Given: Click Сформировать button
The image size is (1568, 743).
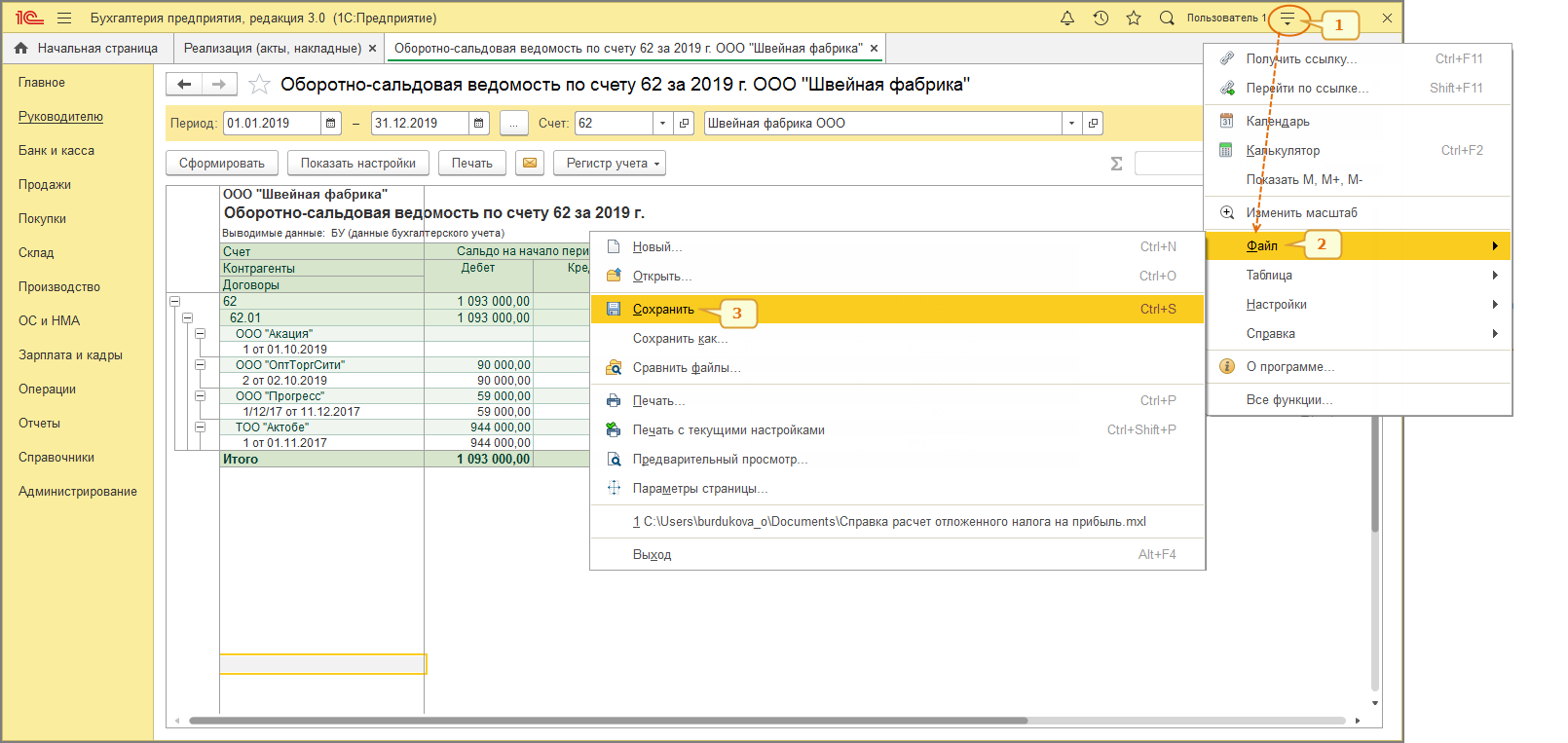Looking at the screenshot, I should click(222, 163).
